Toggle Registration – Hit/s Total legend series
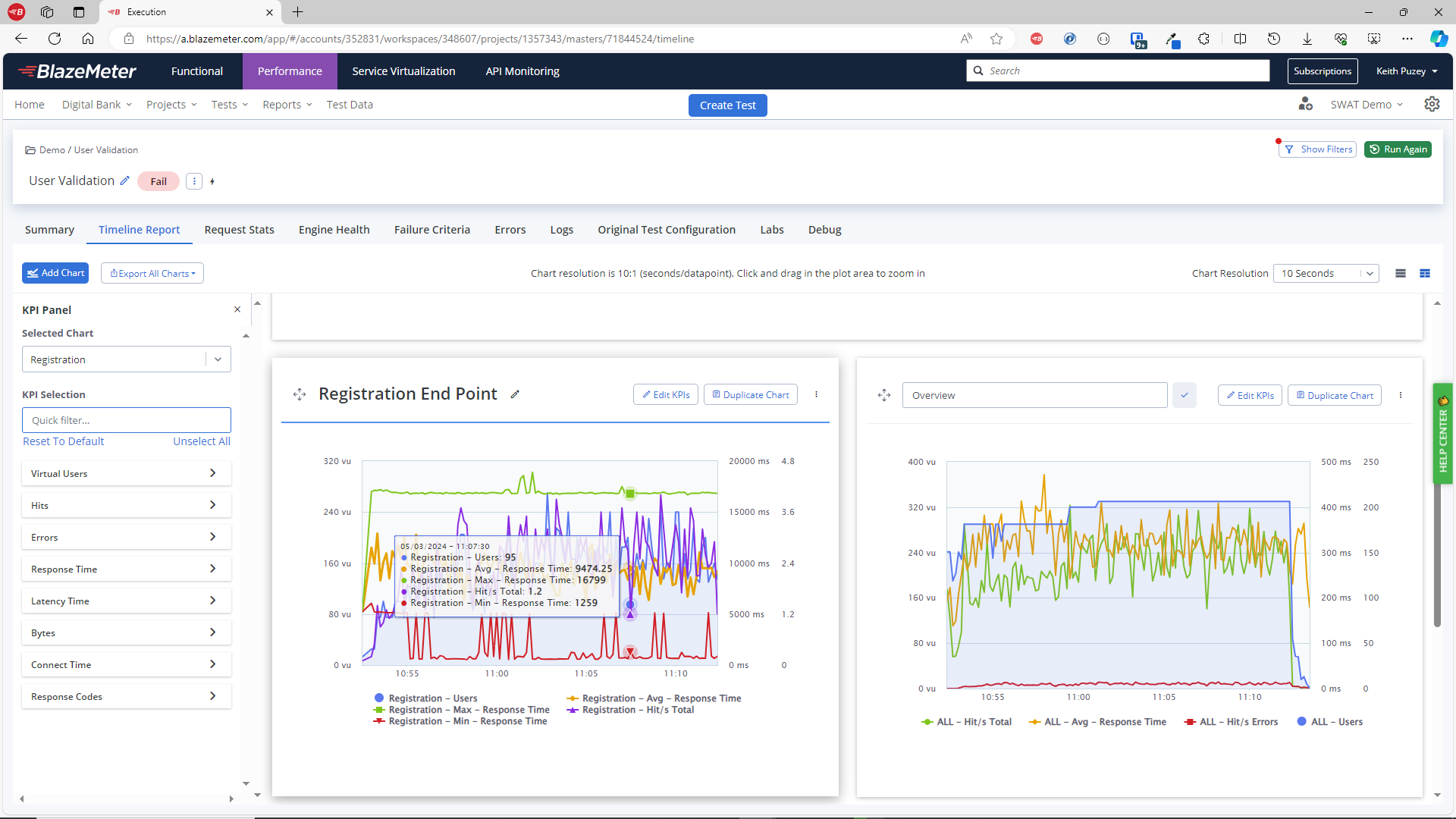Image resolution: width=1456 pixels, height=819 pixels. [x=637, y=710]
